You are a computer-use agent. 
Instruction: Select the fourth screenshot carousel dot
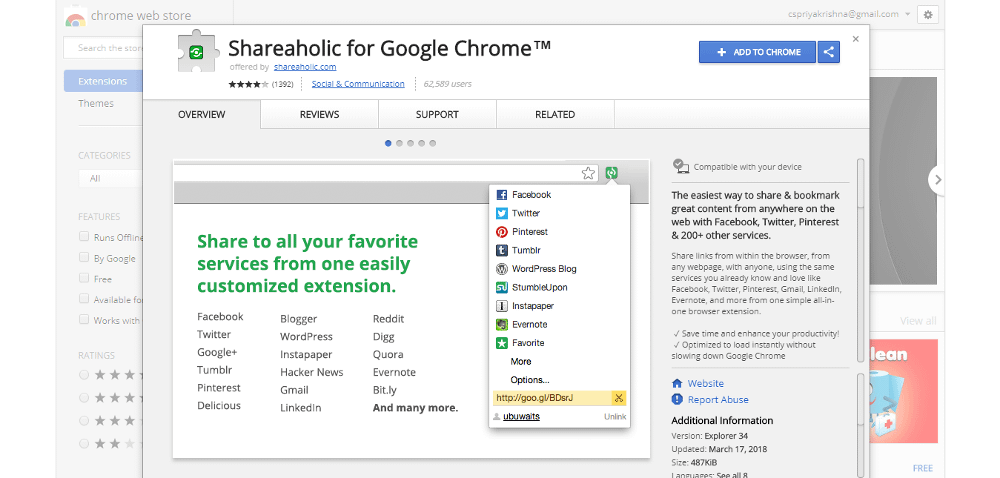coord(421,143)
